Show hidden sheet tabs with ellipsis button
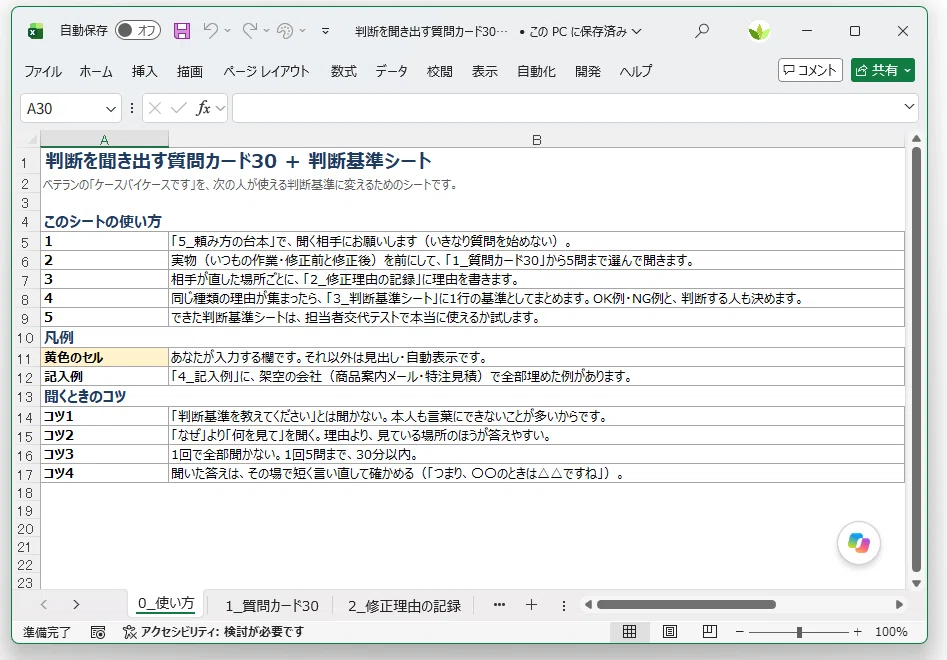This screenshot has width=947, height=660. pos(499,604)
